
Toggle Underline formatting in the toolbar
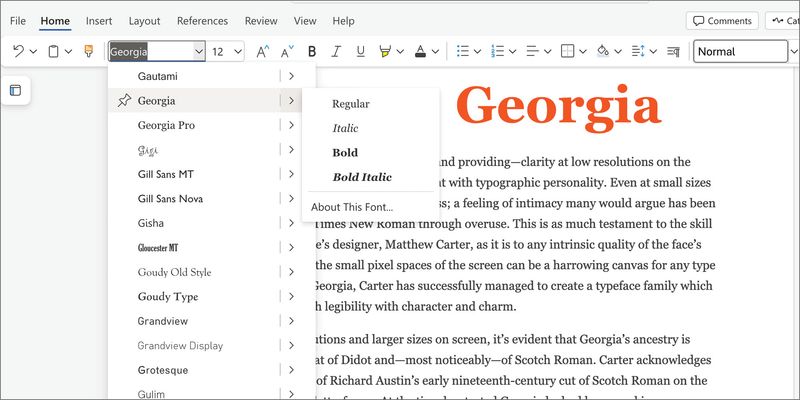pyautogui.click(x=359, y=51)
